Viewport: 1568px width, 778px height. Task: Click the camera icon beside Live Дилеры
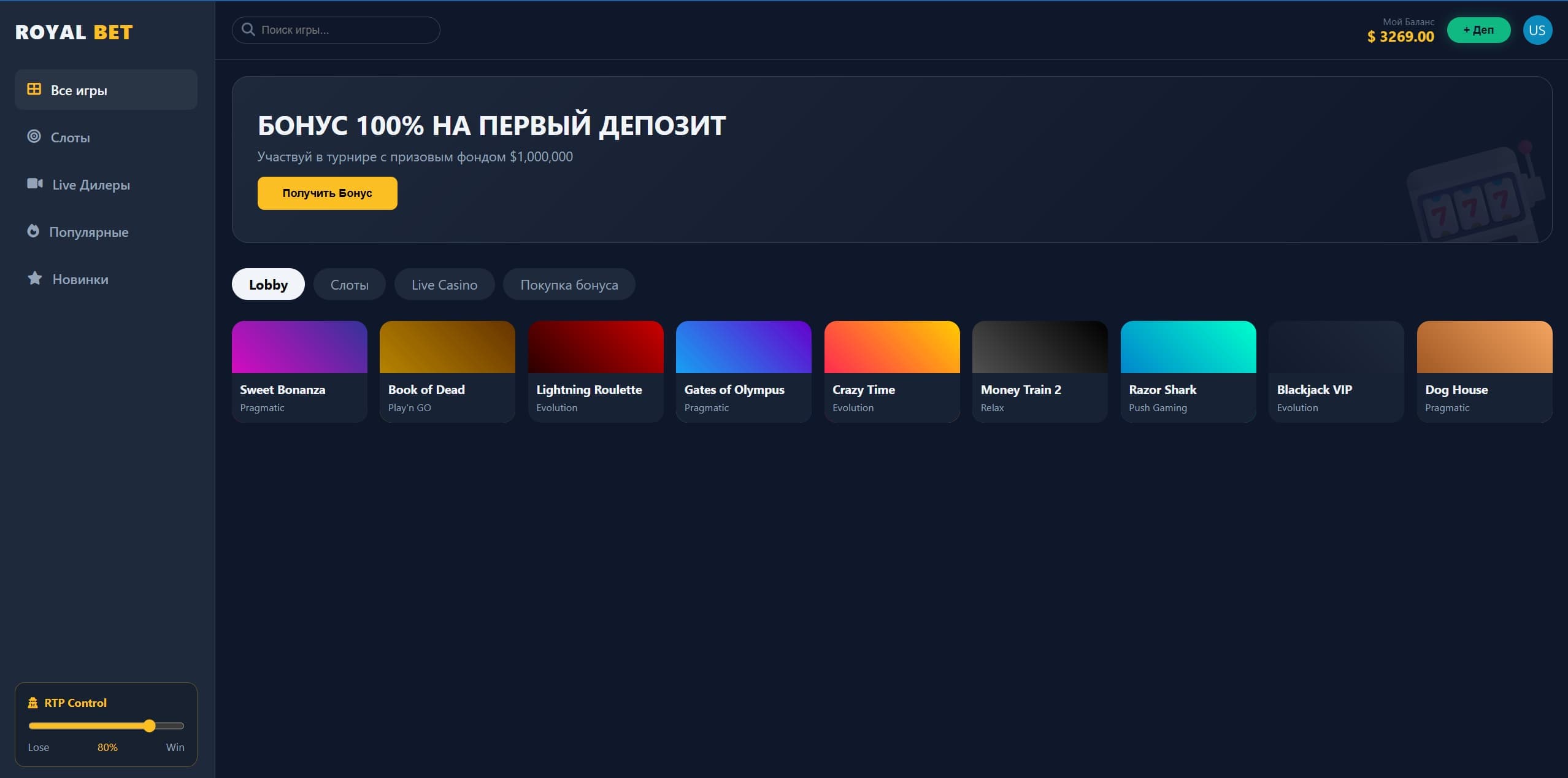(x=35, y=183)
